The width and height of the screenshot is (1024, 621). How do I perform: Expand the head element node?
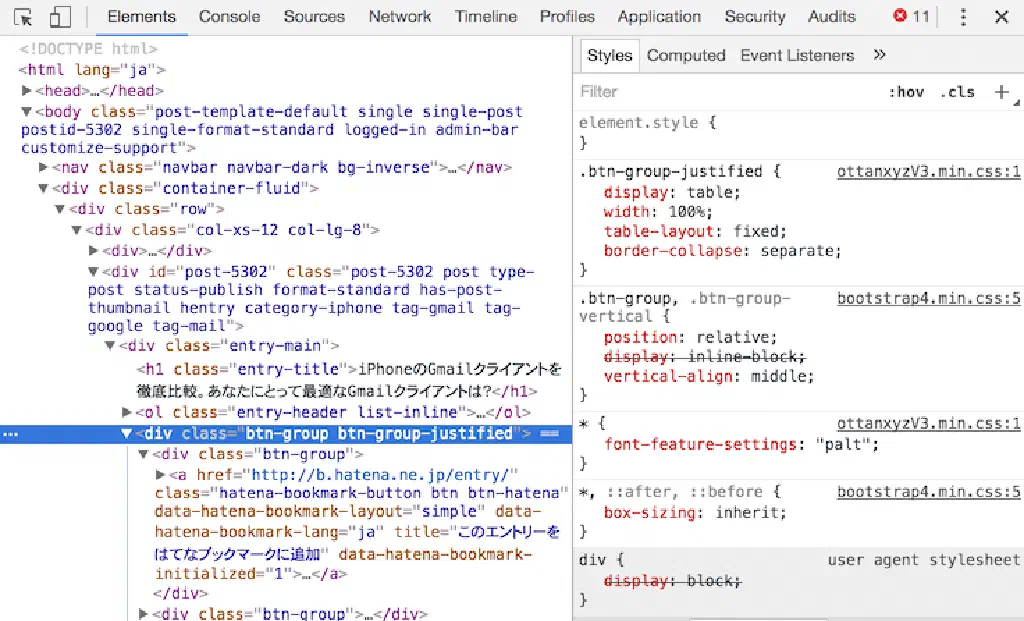click(27, 91)
